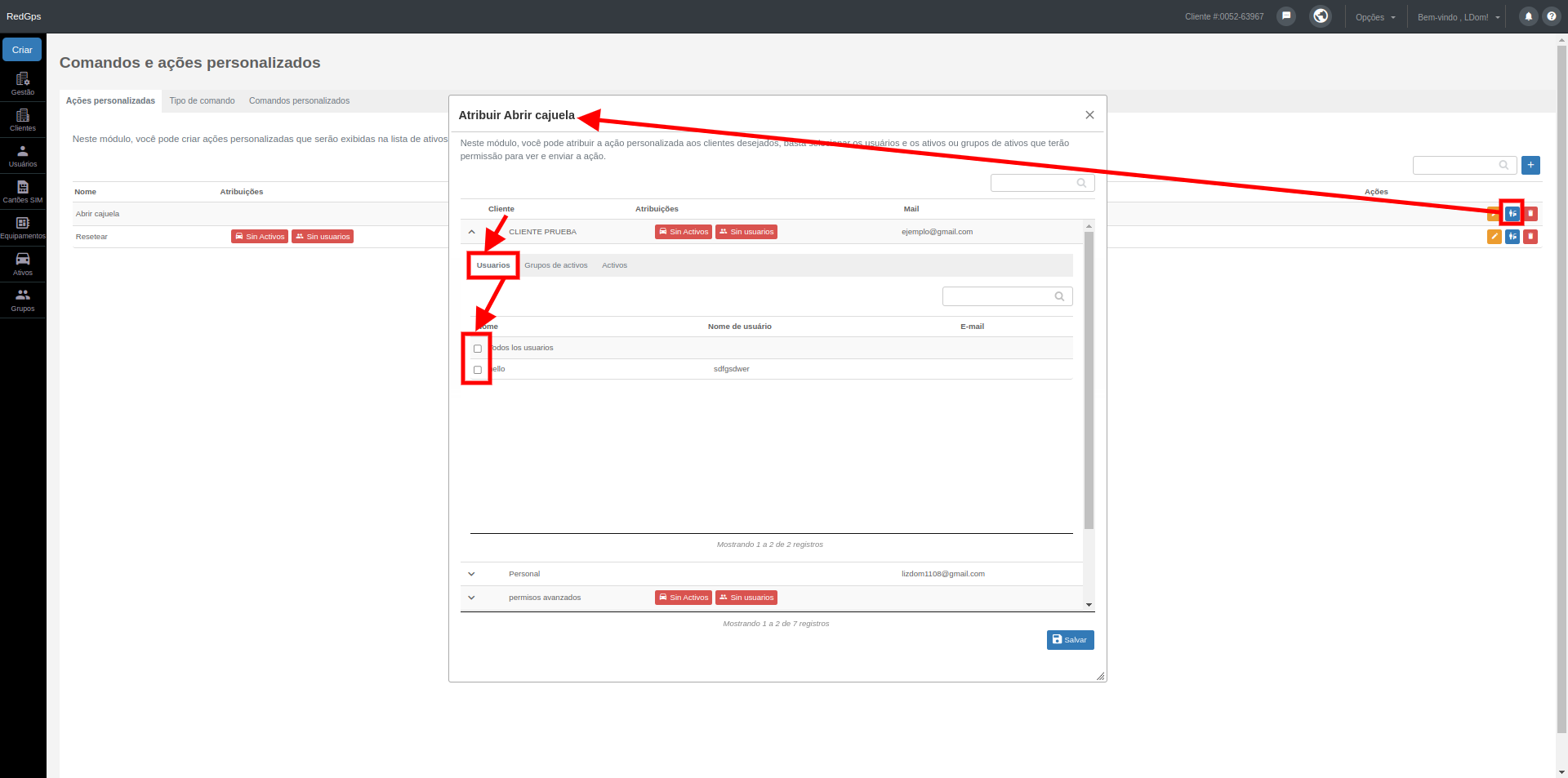Image resolution: width=1568 pixels, height=778 pixels.
Task: Open Ativos in the left sidebar
Action: 23,264
